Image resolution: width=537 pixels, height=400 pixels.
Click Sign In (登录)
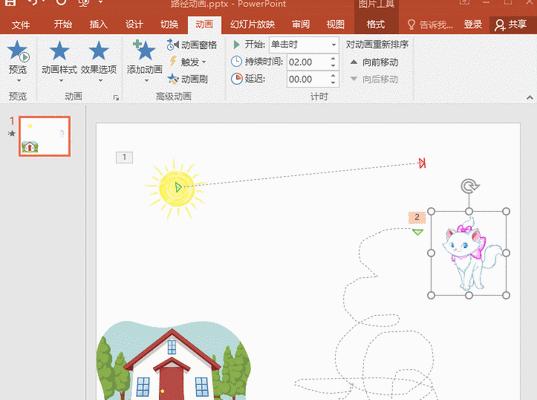coord(473,24)
